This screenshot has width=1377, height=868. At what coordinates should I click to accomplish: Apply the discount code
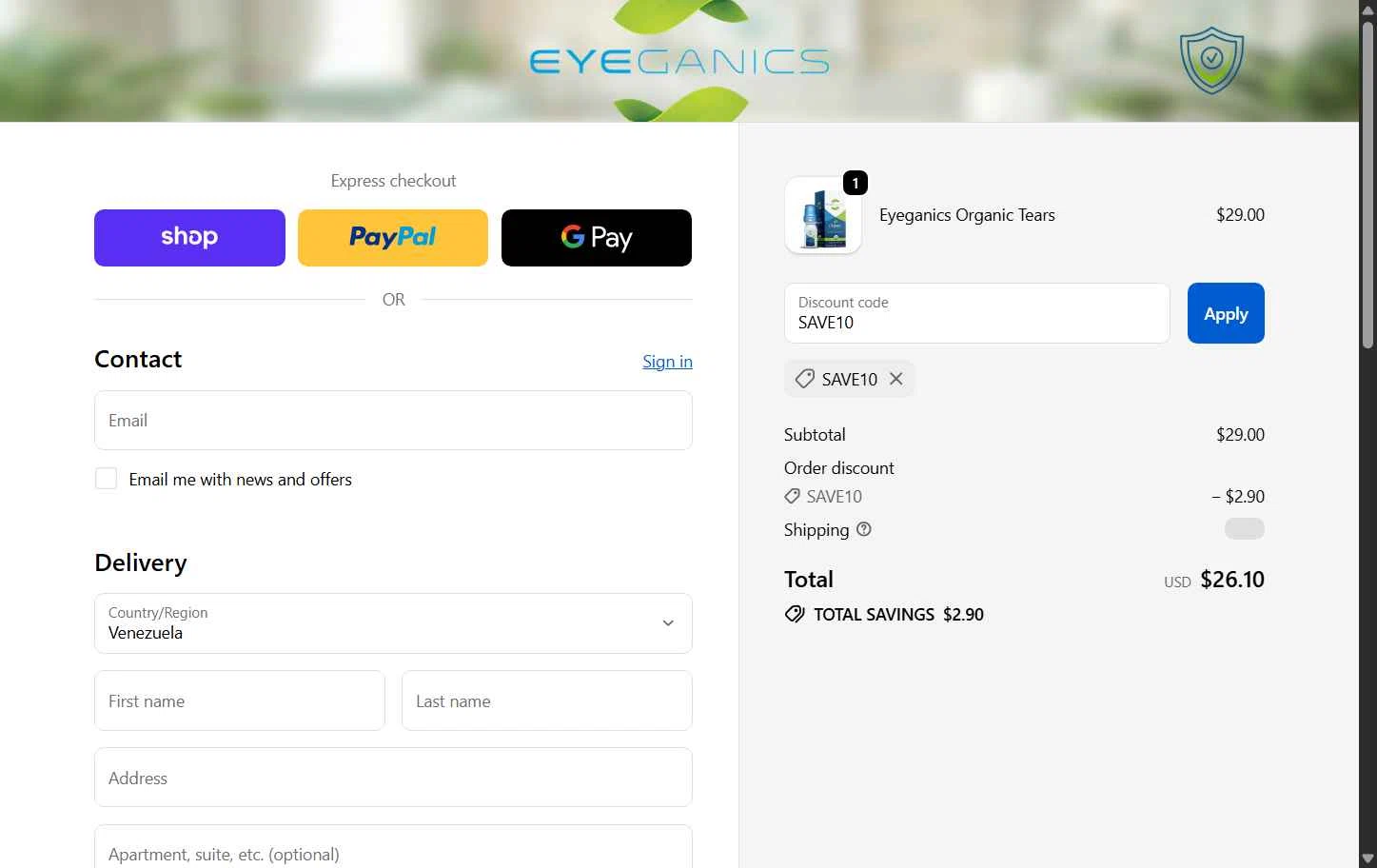(x=1226, y=313)
